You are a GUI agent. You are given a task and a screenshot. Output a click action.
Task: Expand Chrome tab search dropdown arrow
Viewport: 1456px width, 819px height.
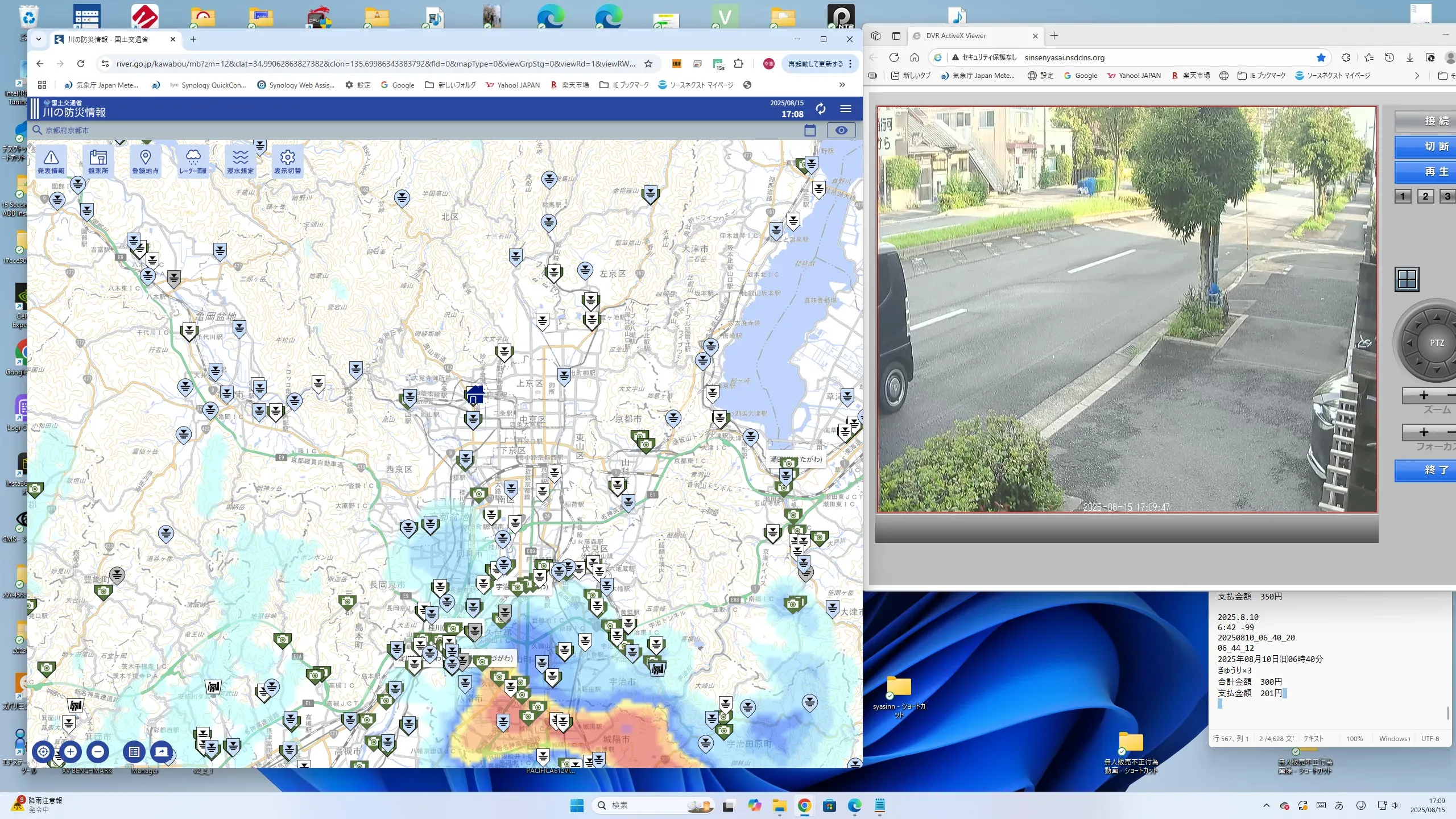[39, 39]
